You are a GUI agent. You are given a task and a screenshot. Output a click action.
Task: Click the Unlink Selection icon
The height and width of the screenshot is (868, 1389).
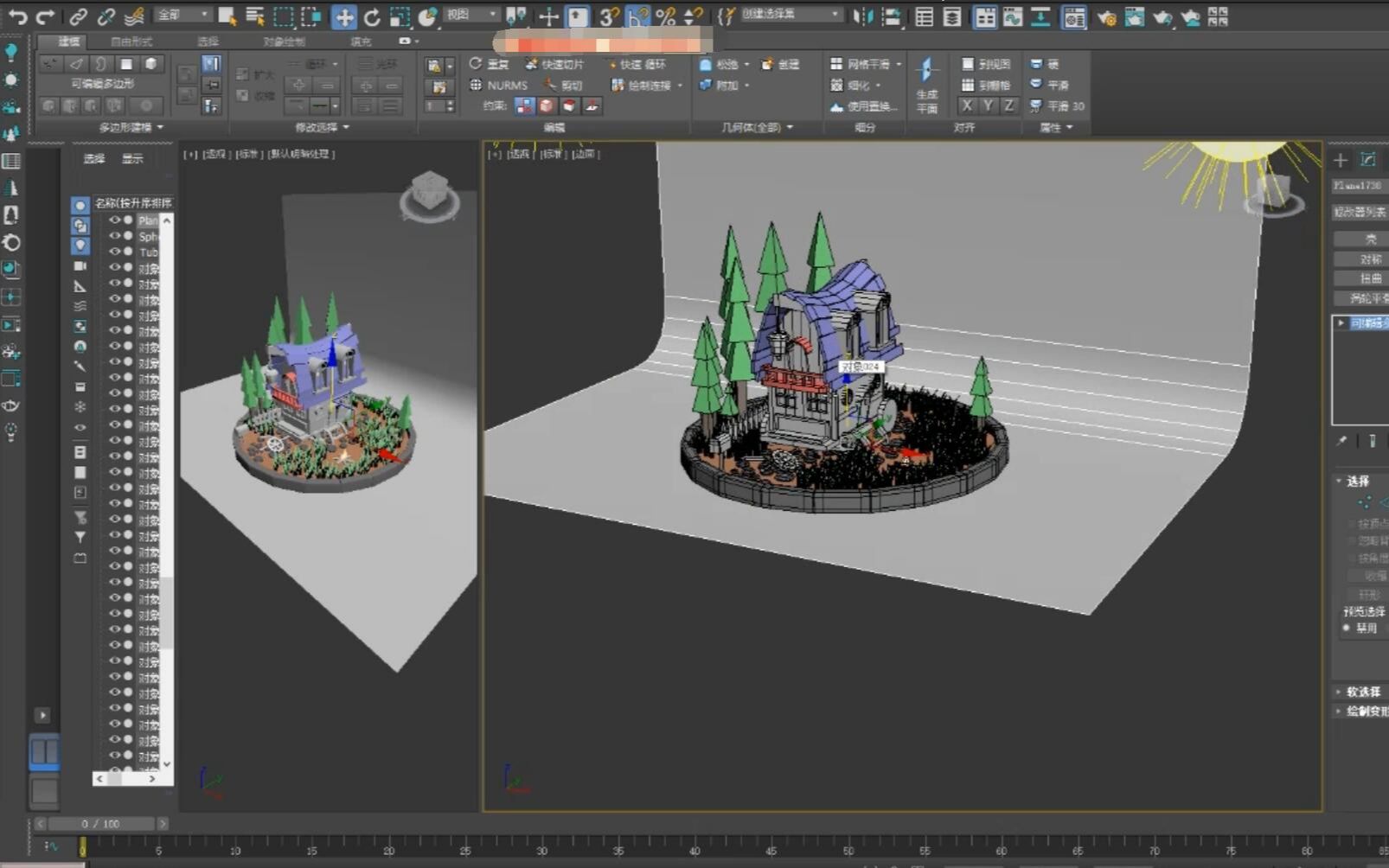(x=106, y=16)
